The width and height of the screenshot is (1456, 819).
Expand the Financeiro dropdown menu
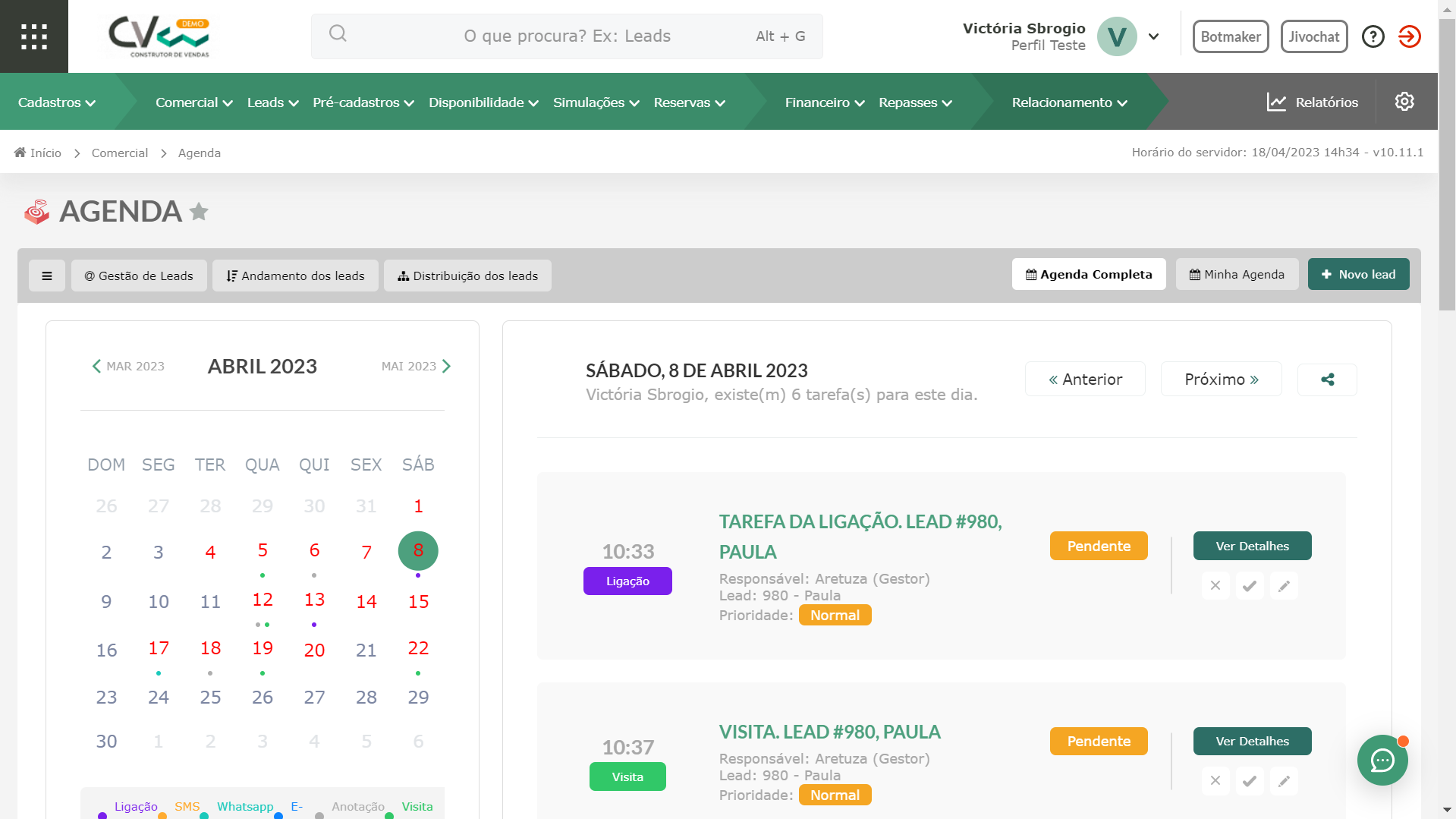[824, 102]
